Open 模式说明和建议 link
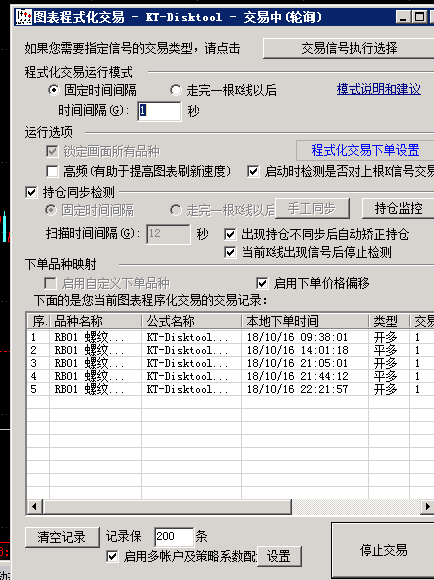434x580 pixels. coord(379,89)
